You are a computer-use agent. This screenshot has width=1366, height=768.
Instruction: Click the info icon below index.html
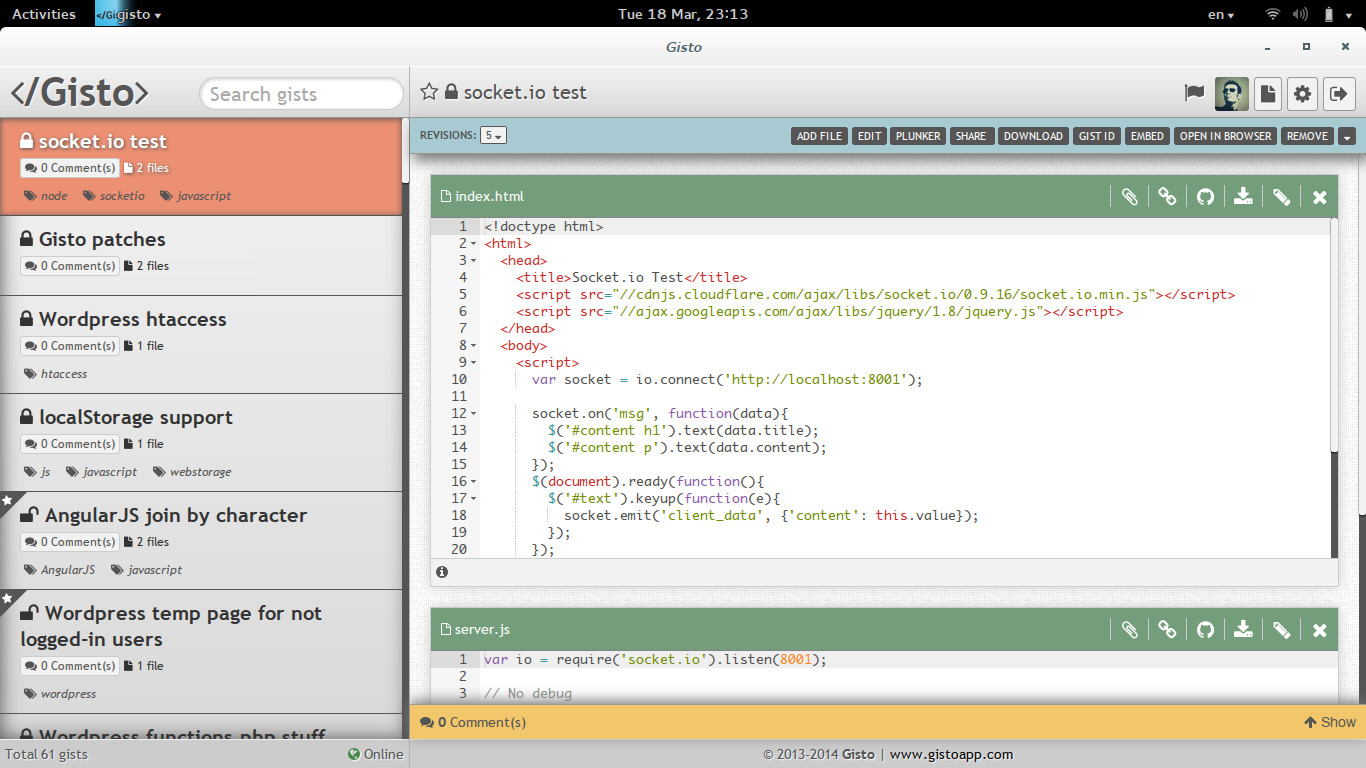coord(442,572)
